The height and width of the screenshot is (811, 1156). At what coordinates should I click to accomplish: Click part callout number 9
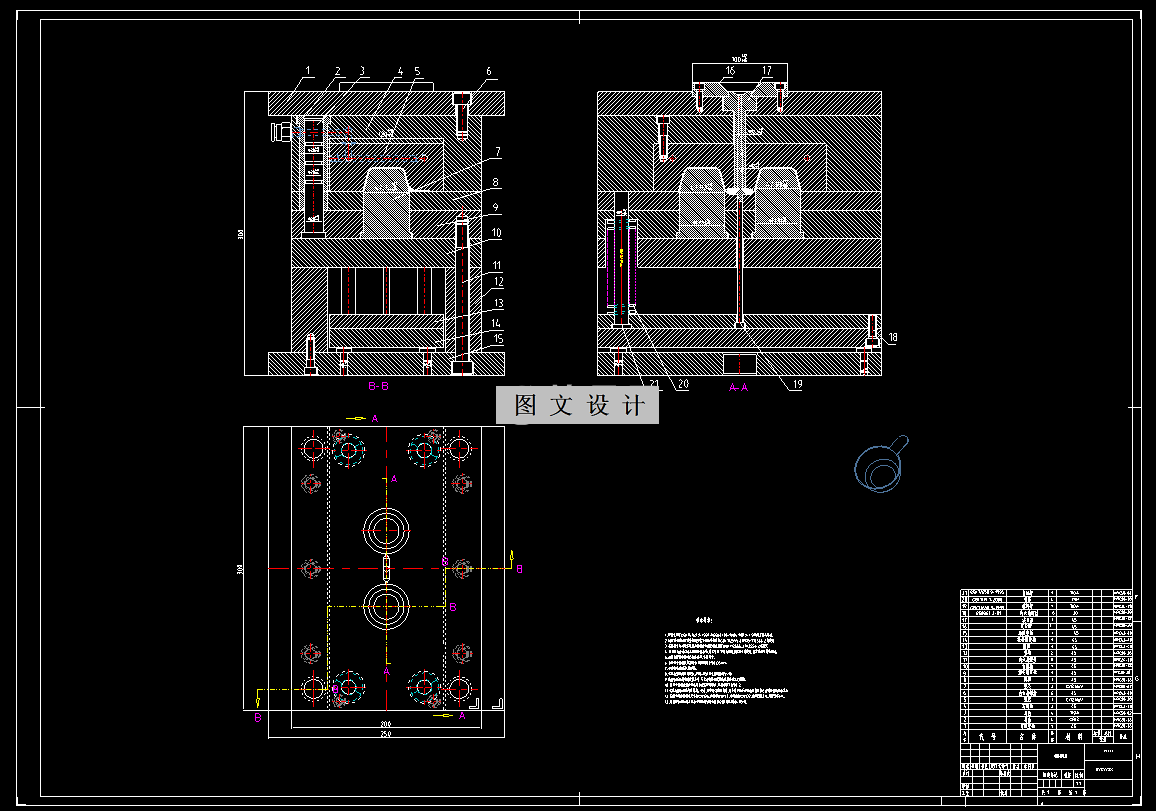(x=495, y=208)
